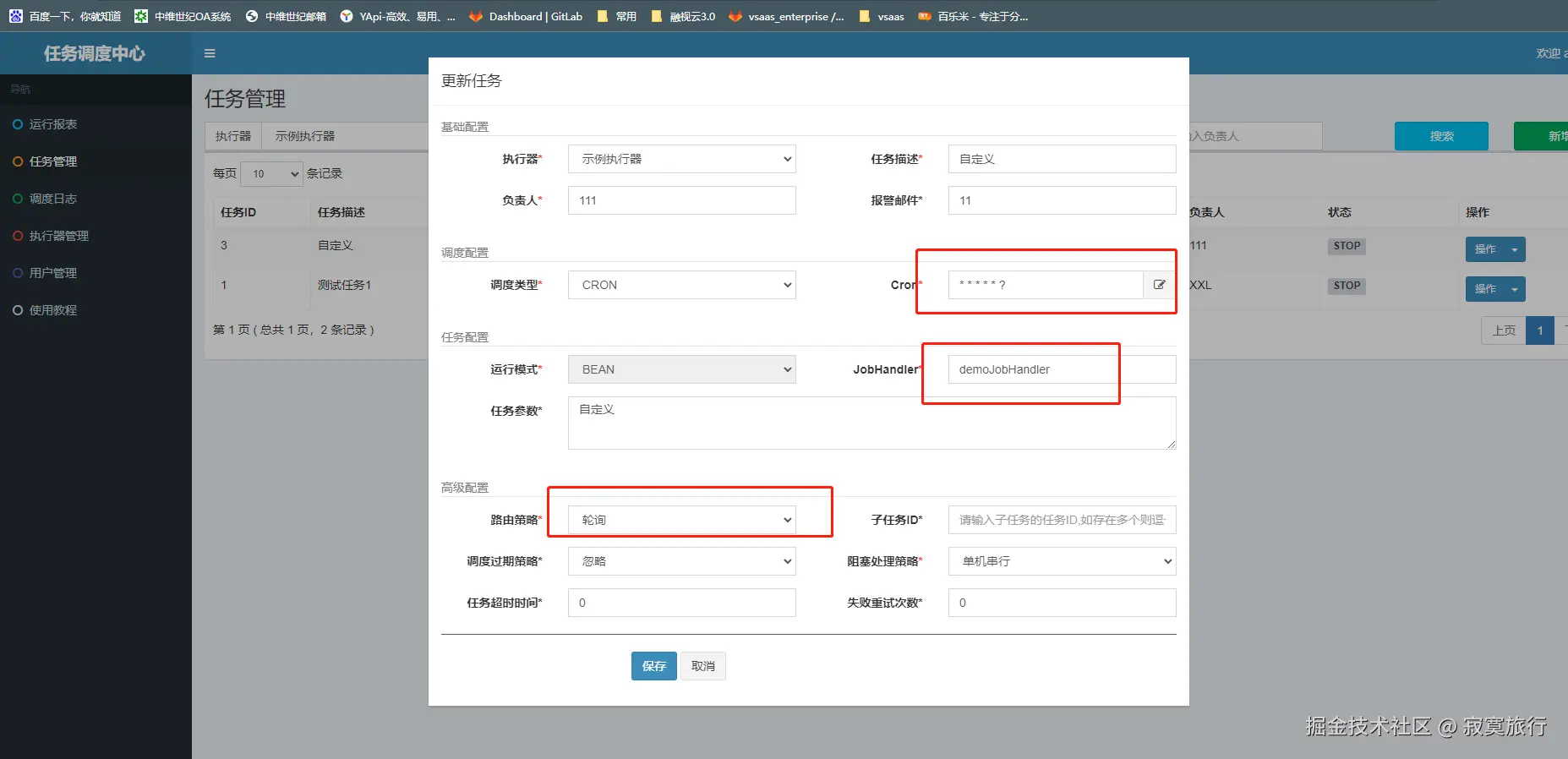Open the 融视云3.0 bookmark folder icon
Viewport: 1568px width, 759px height.
[656, 16]
